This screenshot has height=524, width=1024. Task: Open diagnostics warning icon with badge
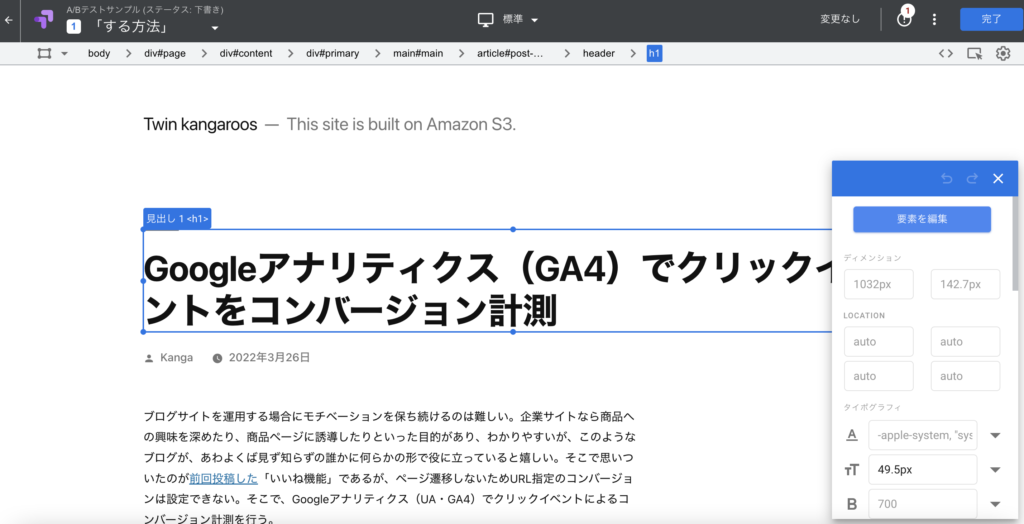[904, 18]
